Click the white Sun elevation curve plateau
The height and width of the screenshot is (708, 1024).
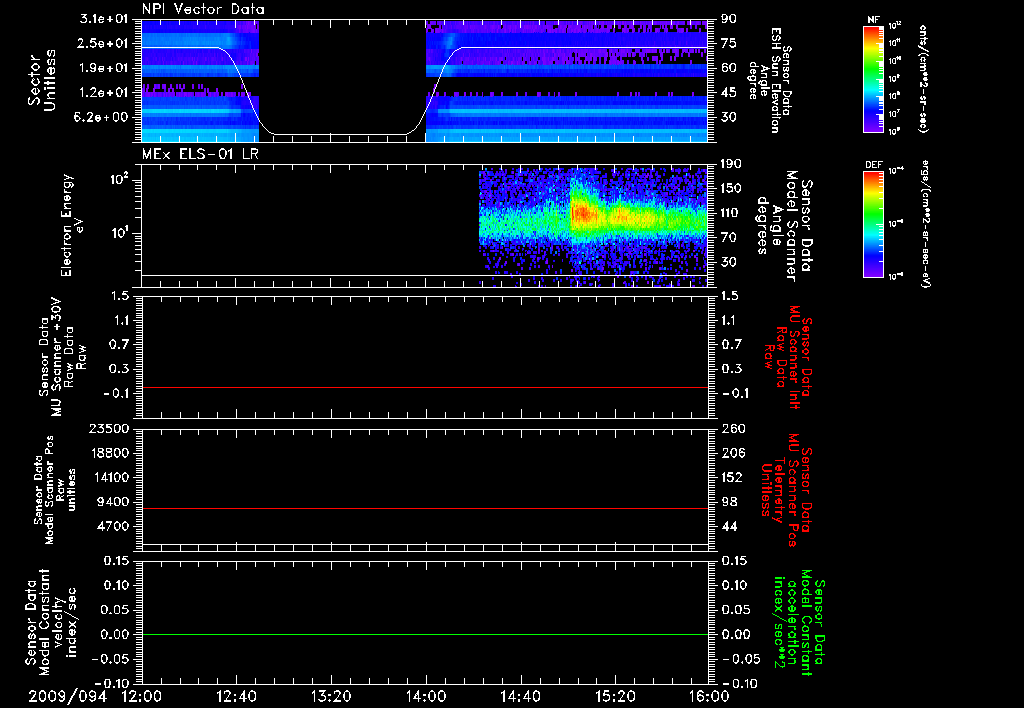click(x=584, y=48)
